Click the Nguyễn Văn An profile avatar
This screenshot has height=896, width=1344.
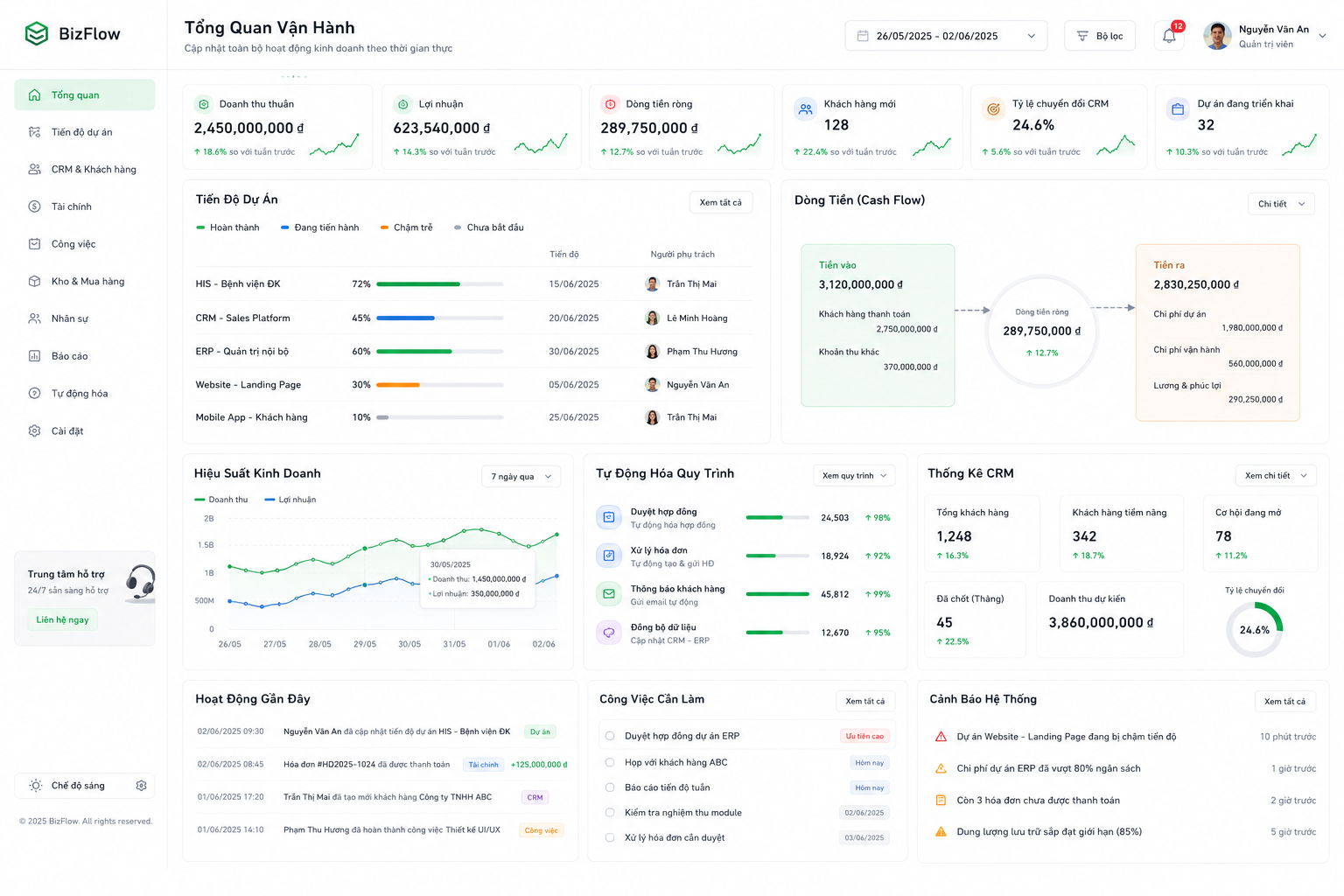point(1217,36)
